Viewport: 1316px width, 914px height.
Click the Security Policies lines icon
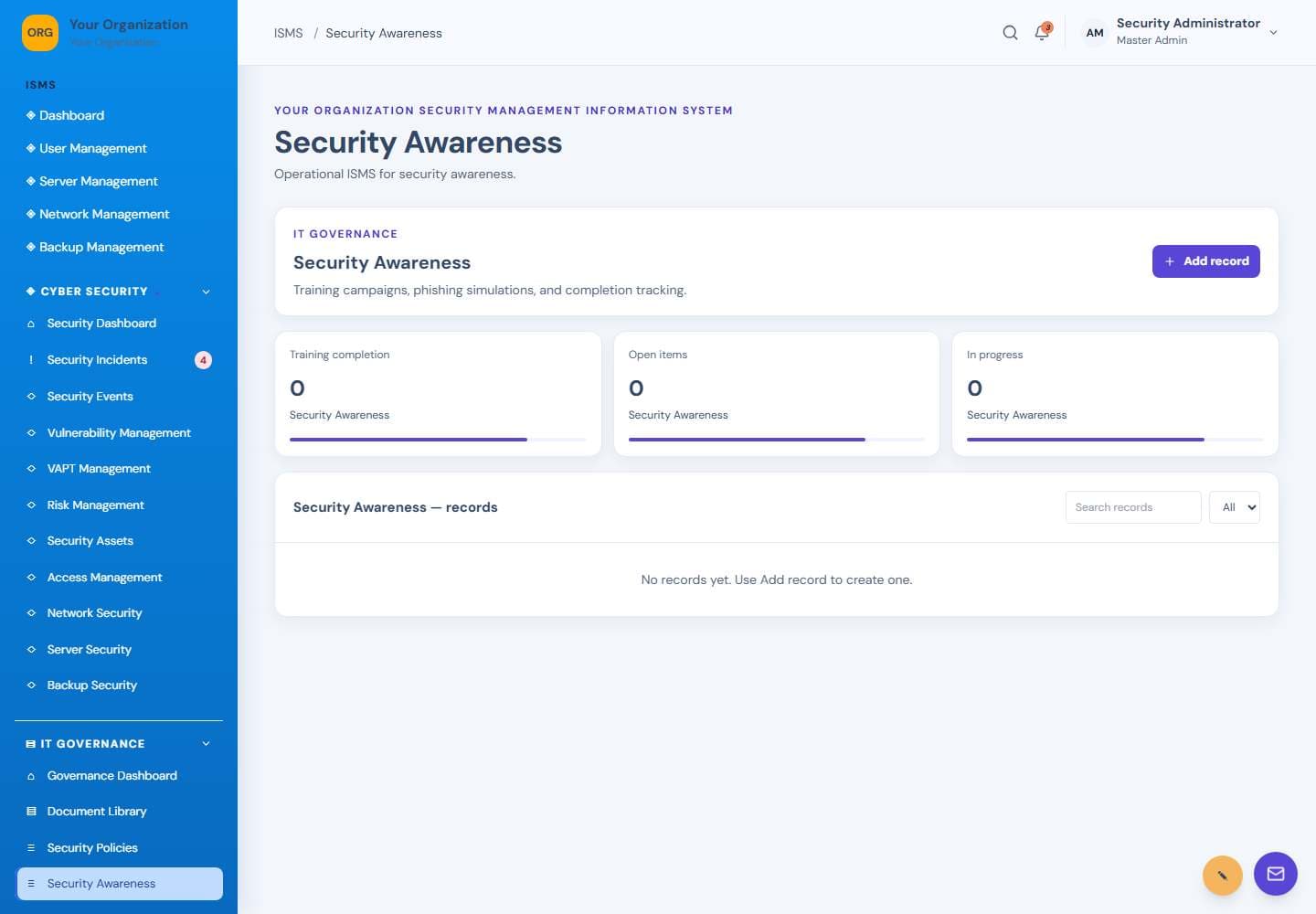31,848
